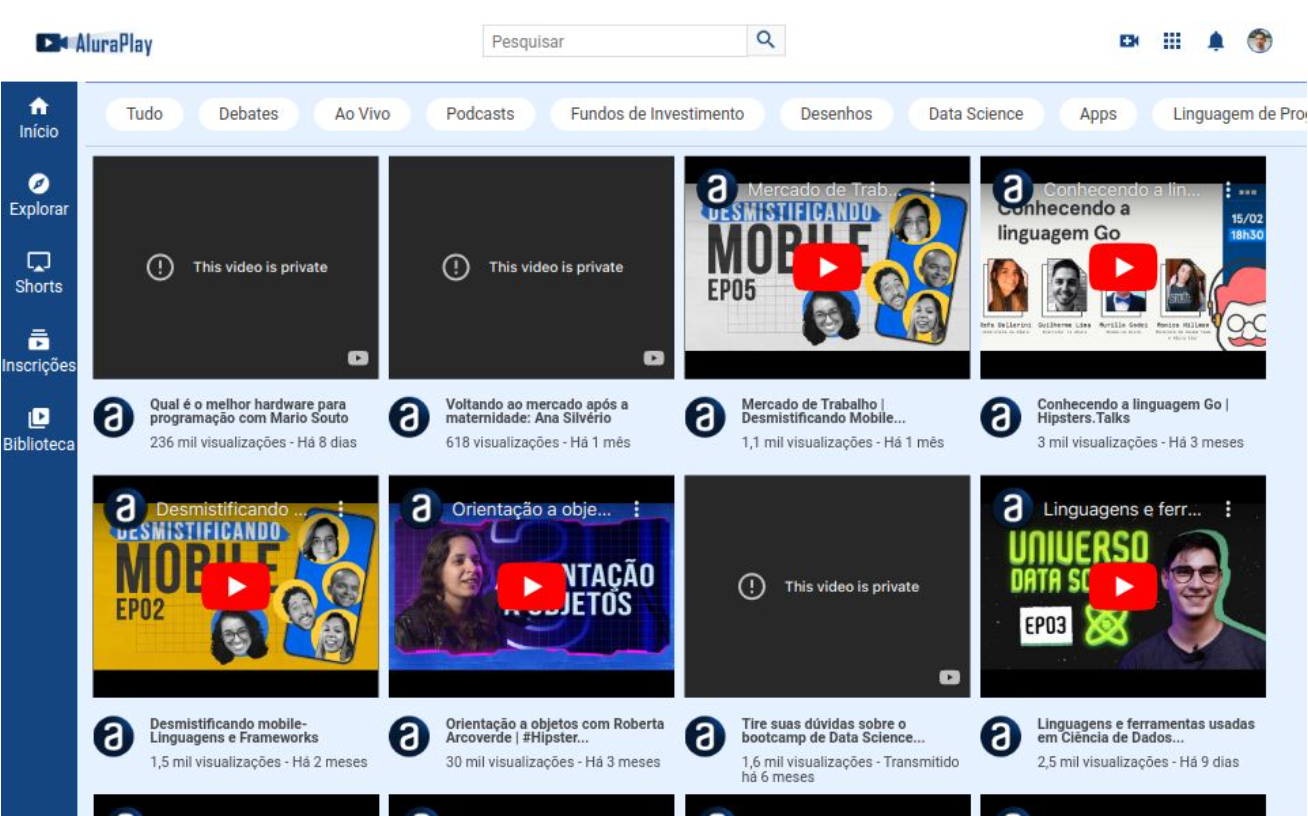The width and height of the screenshot is (1308, 816).
Task: Click '236 mil visualizações - Há 8 dias' text
Action: point(253,442)
